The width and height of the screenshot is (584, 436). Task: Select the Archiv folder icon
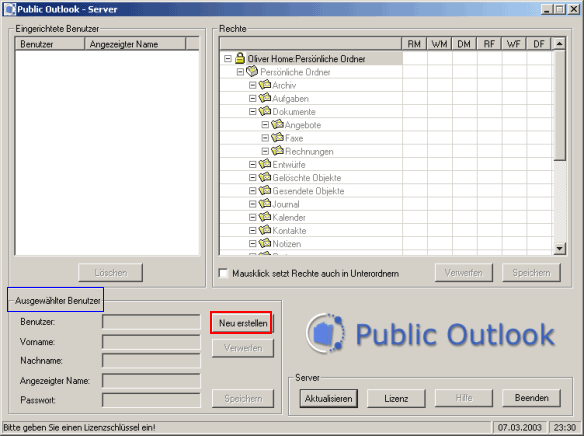(x=265, y=85)
